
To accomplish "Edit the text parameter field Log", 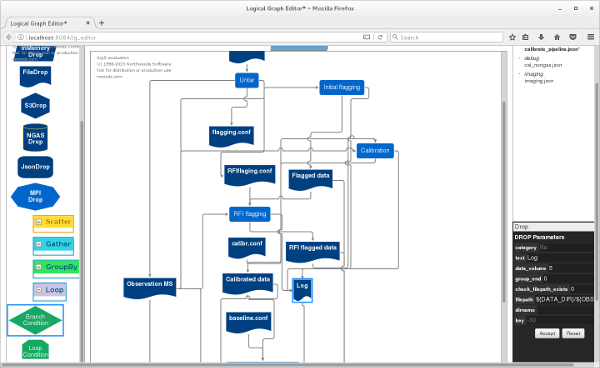I will tap(560, 258).
